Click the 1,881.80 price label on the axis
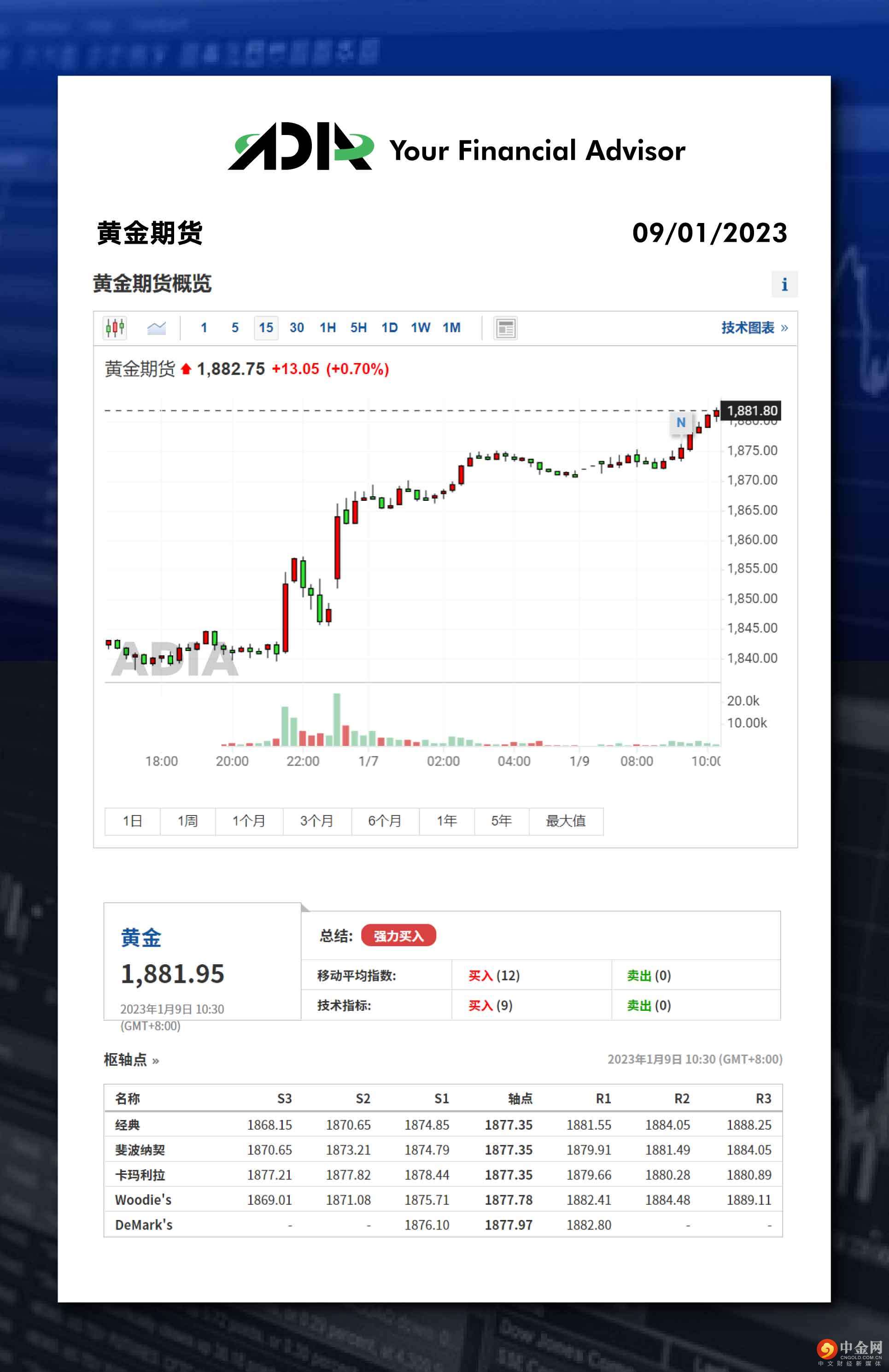The width and height of the screenshot is (889, 1372). [x=751, y=410]
